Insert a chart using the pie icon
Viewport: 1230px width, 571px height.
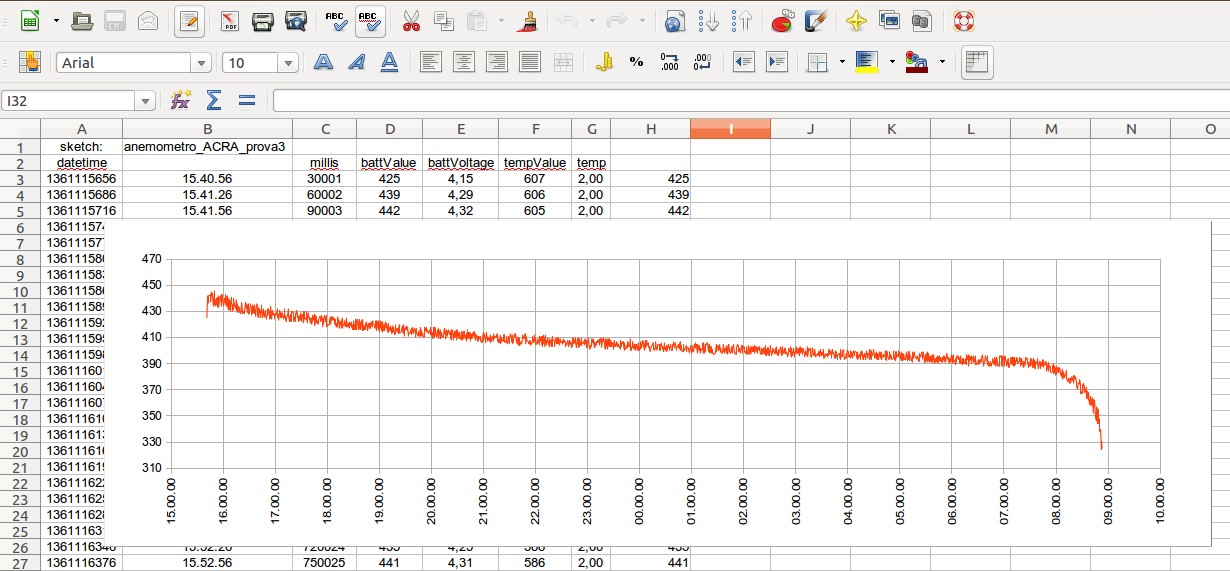pos(784,20)
